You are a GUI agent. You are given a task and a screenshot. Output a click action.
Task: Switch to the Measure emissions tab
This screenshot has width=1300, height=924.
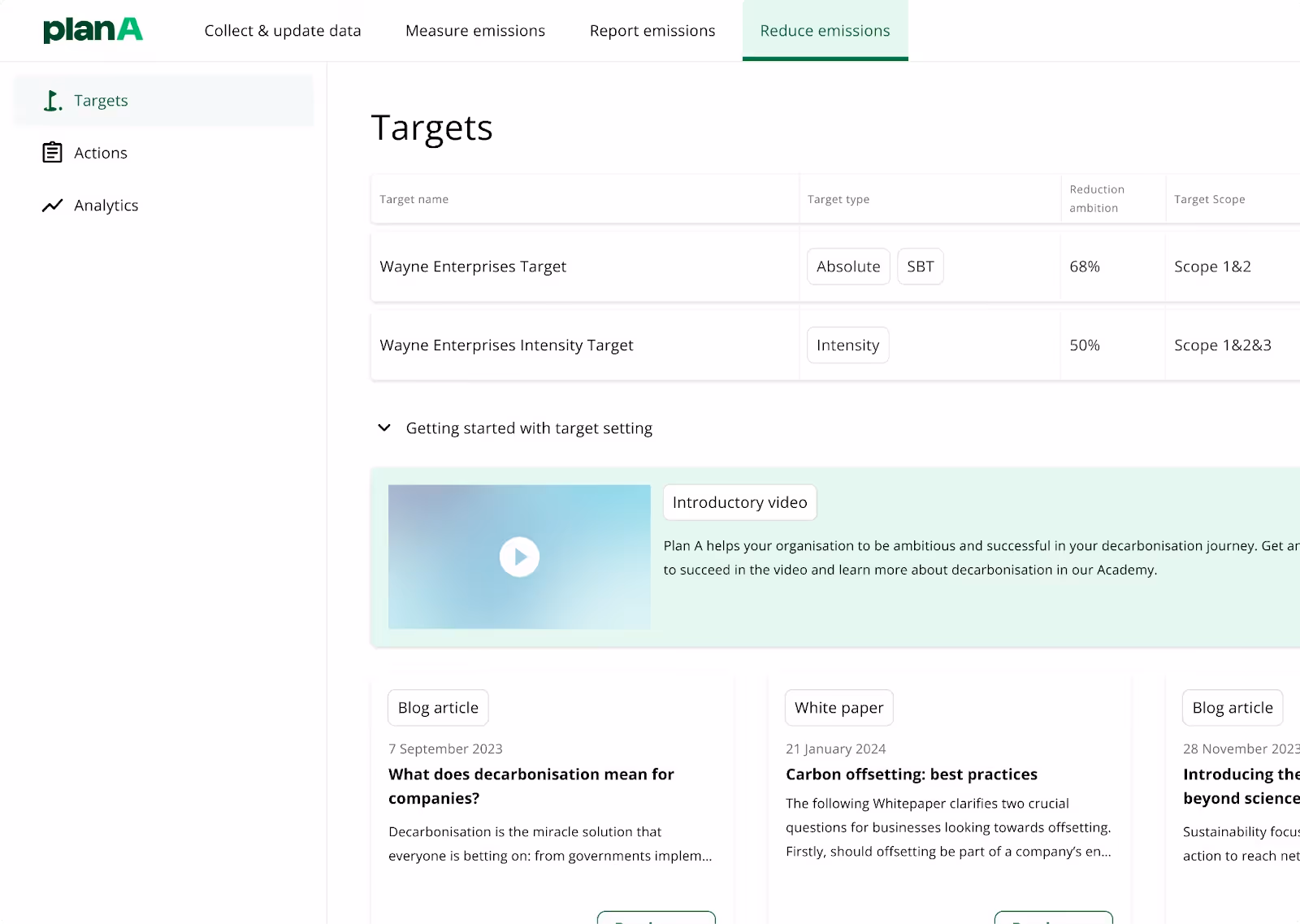(474, 30)
